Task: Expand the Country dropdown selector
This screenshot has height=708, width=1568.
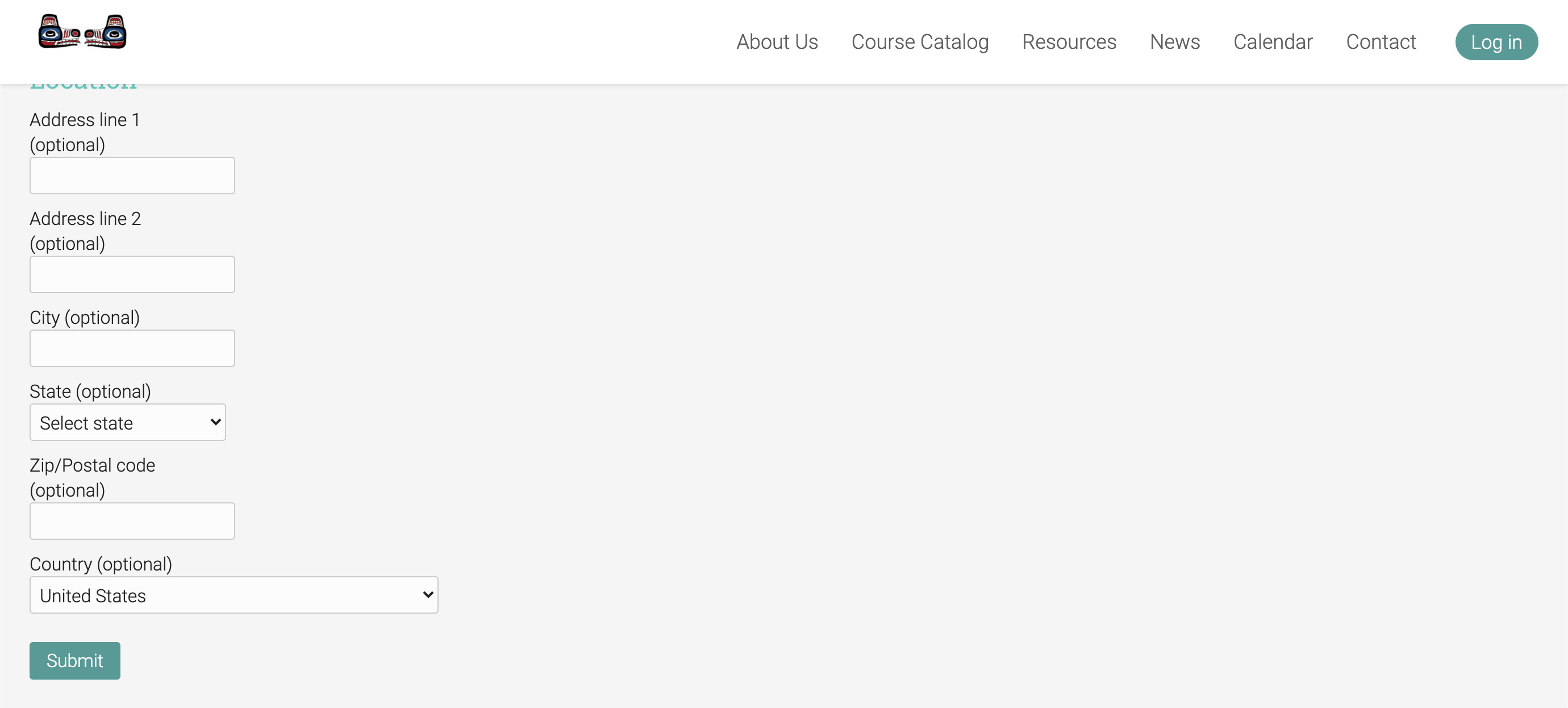Action: click(x=233, y=595)
